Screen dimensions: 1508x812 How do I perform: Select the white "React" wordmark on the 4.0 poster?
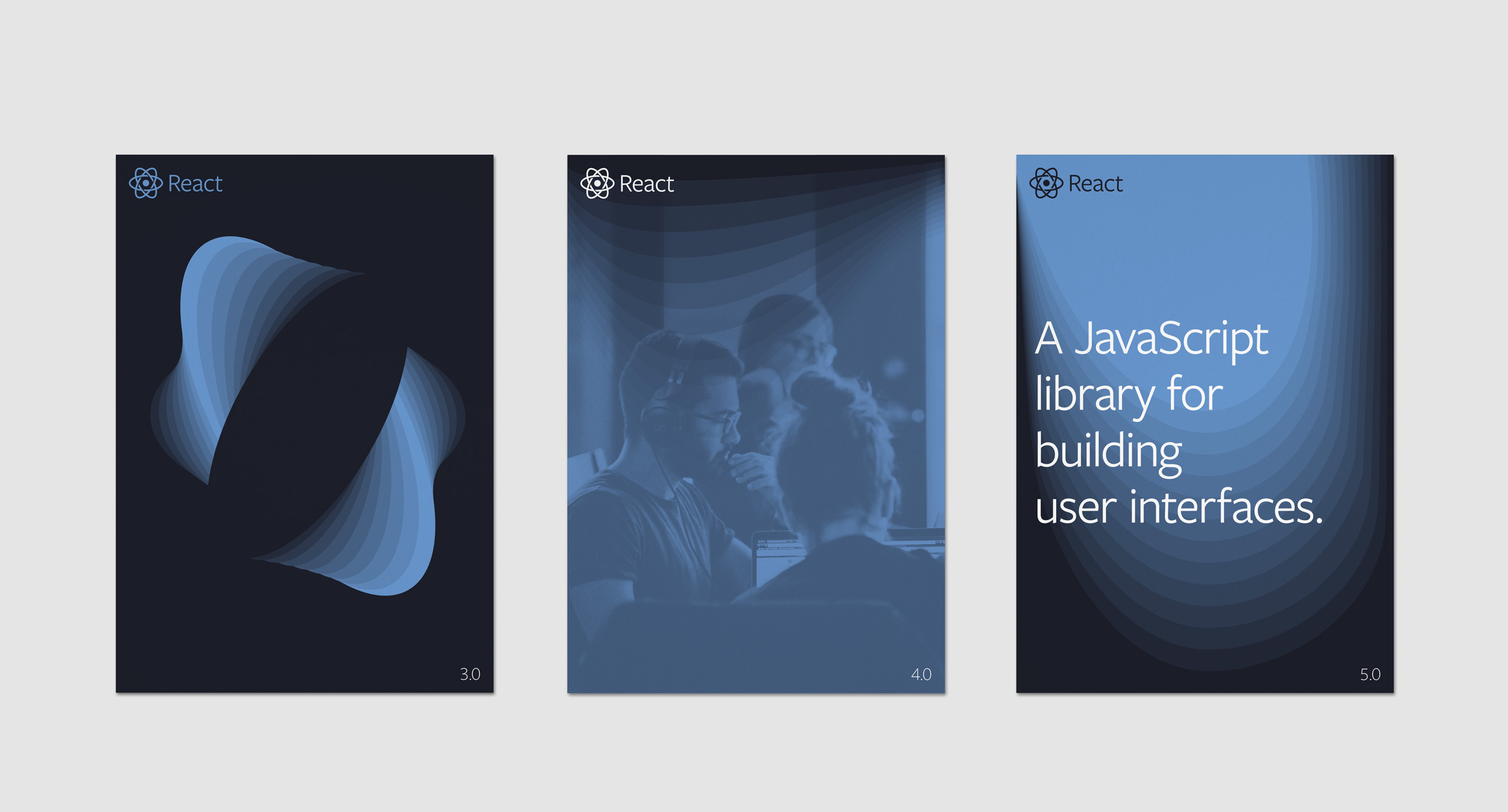647,184
